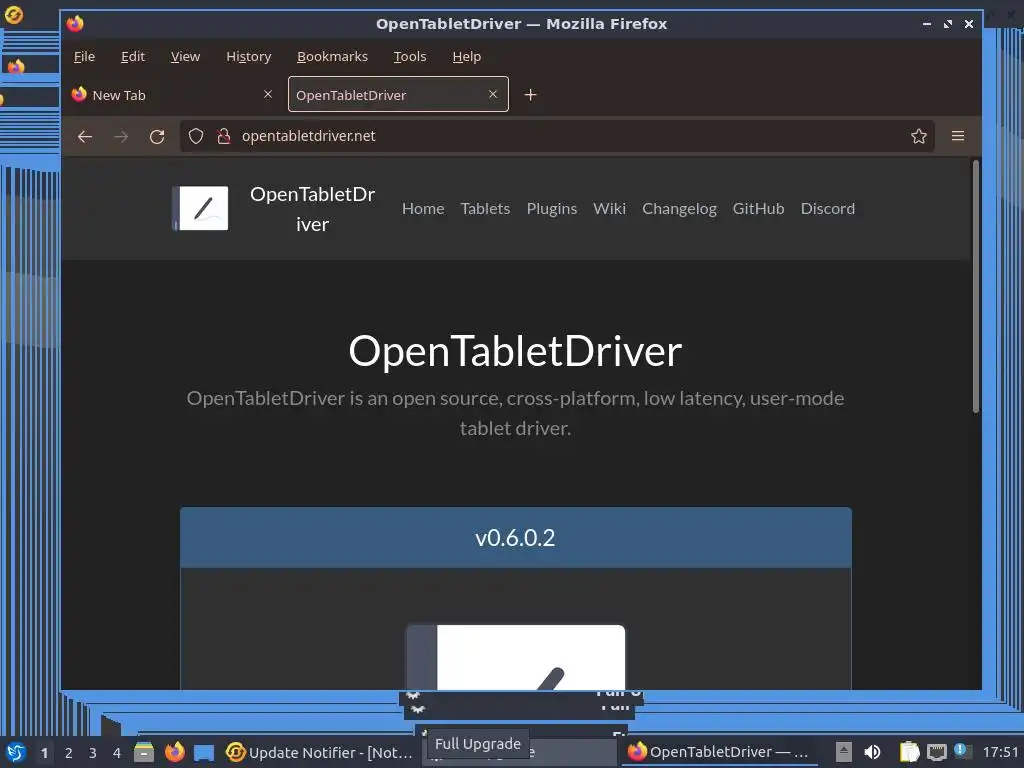Close the New Tab tab
The image size is (1024, 768).
click(x=268, y=94)
